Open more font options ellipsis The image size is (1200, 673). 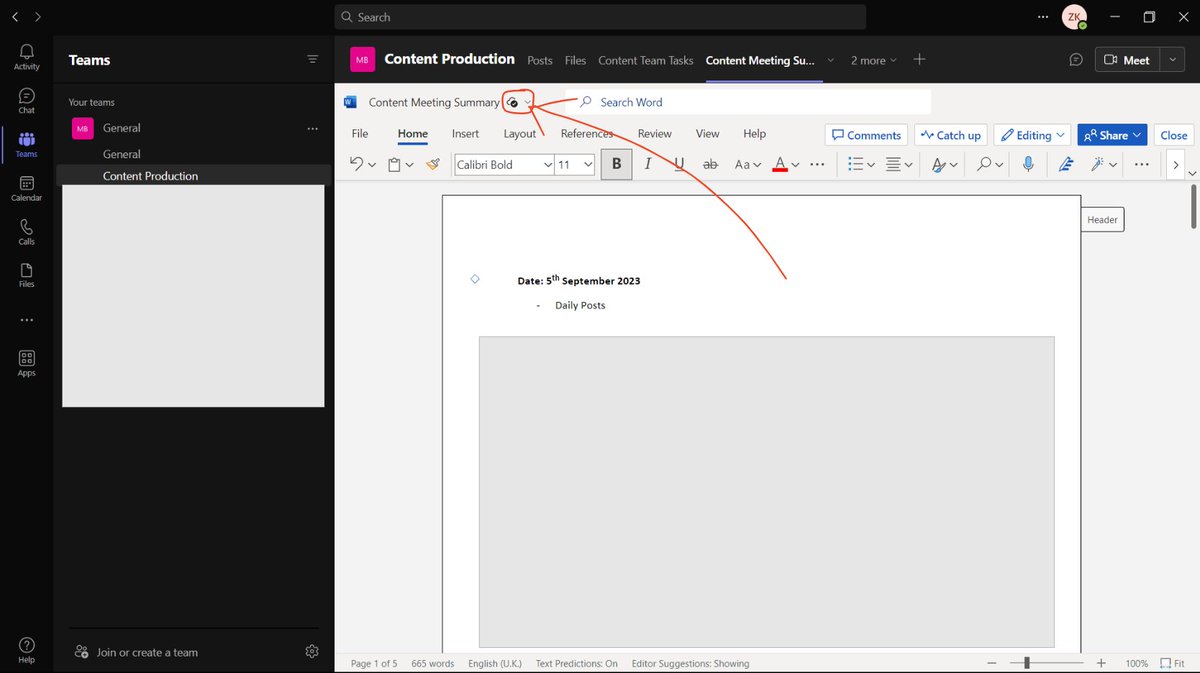(817, 164)
